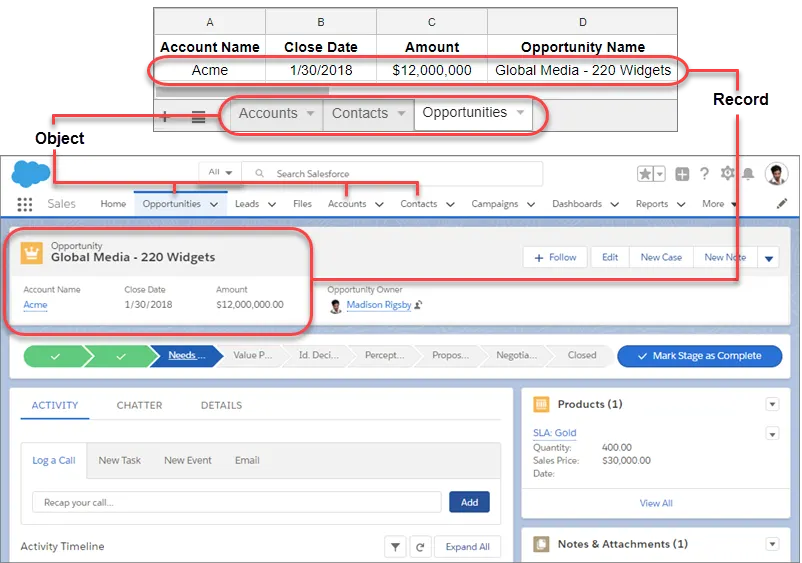
Task: Refresh the activity timeline
Action: 421,547
